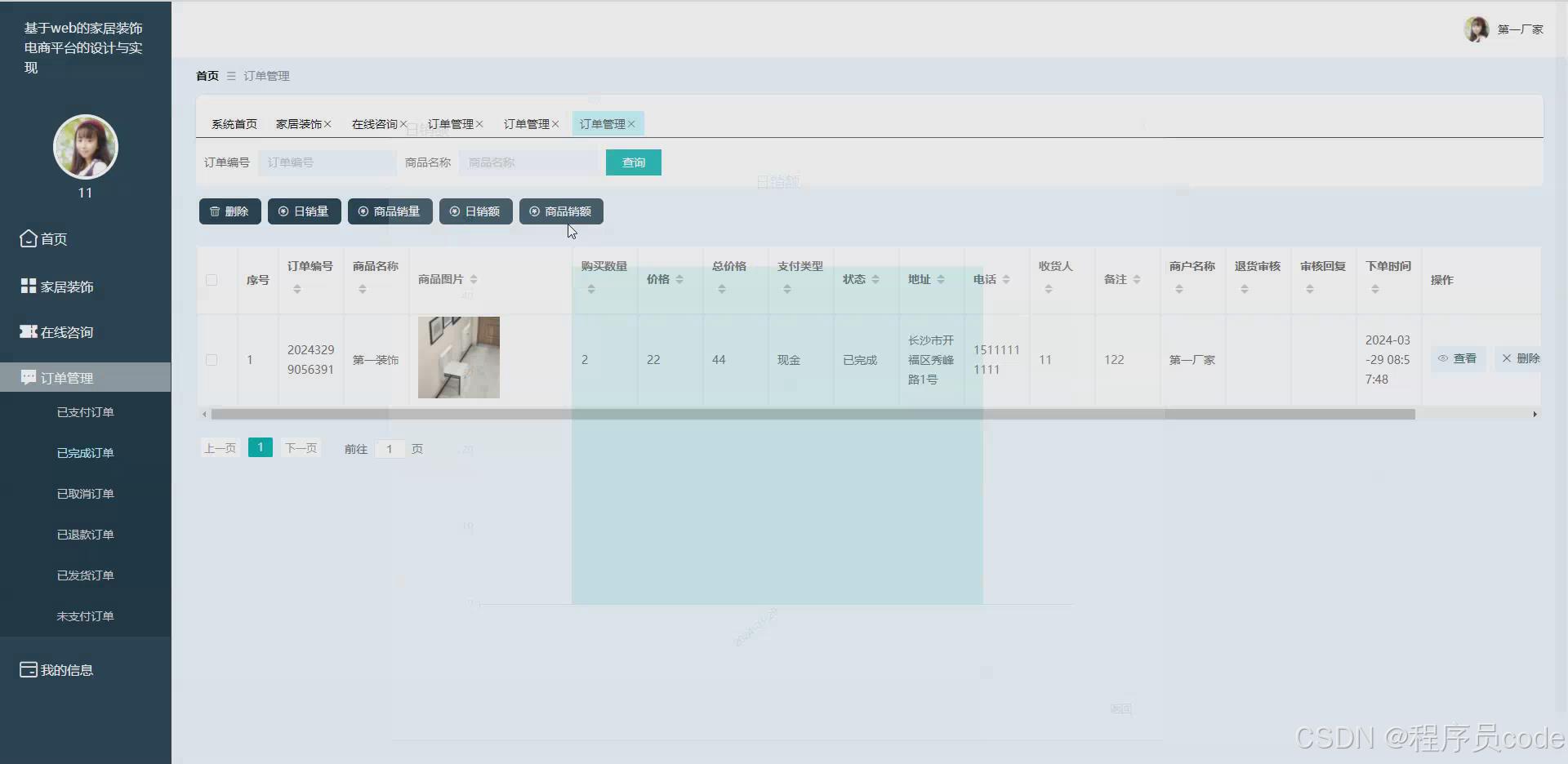Open the product image thumbnail
Image resolution: width=1568 pixels, height=764 pixels.
tap(459, 358)
